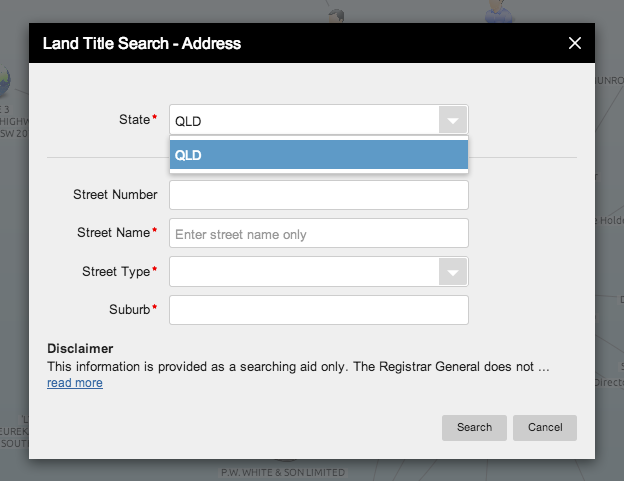Focus the Street Name input field
624x481 pixels.
pyautogui.click(x=319, y=233)
